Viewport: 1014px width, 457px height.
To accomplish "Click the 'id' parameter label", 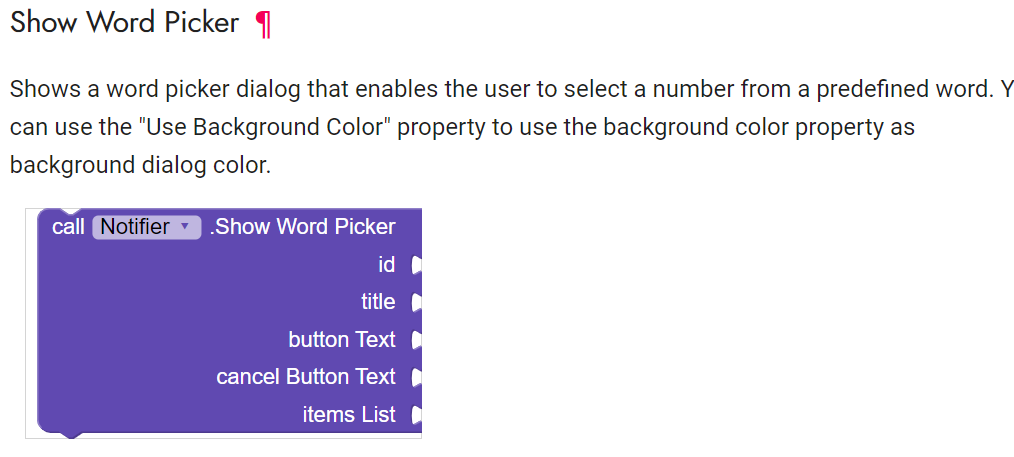I will [387, 265].
